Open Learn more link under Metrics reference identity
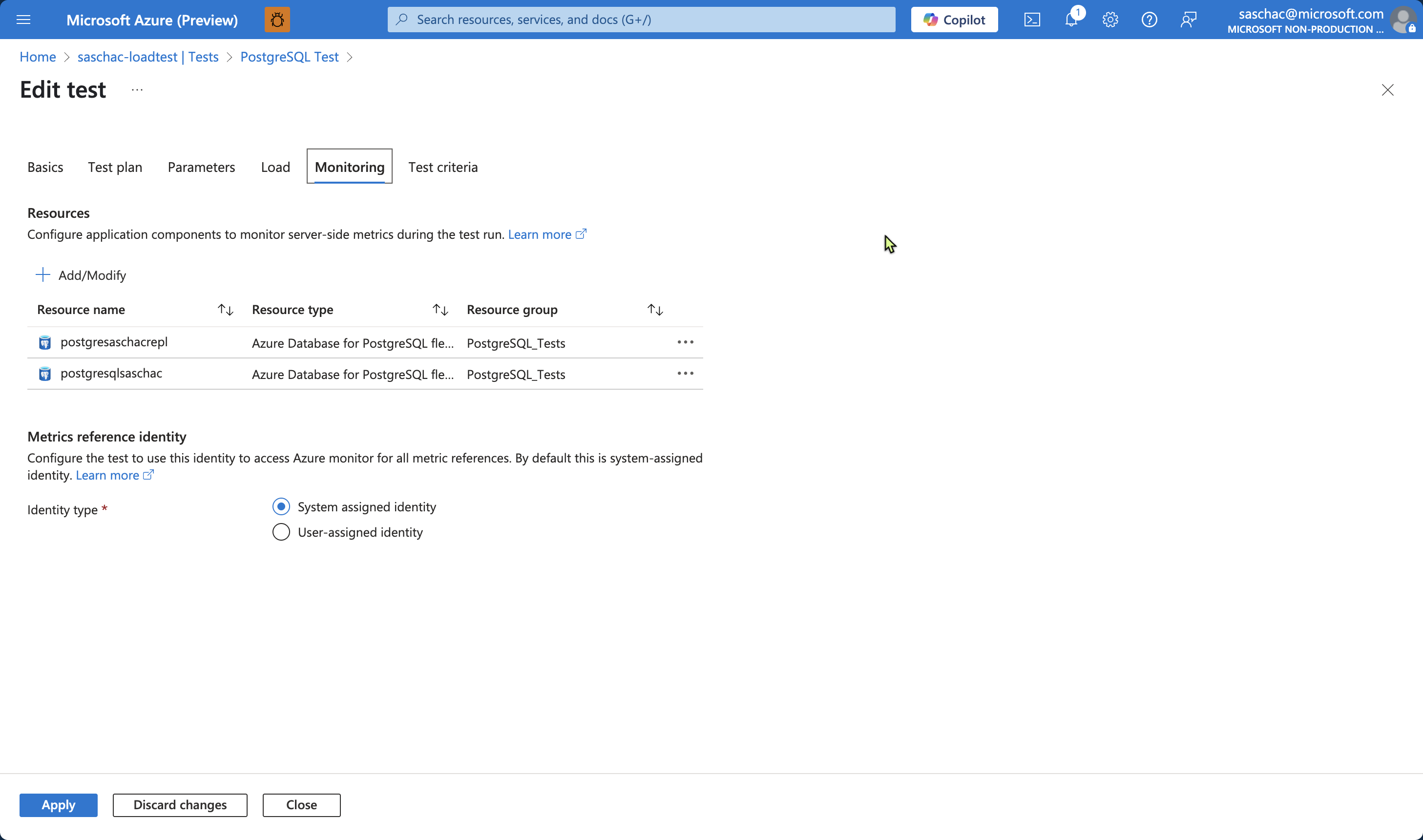 (114, 475)
